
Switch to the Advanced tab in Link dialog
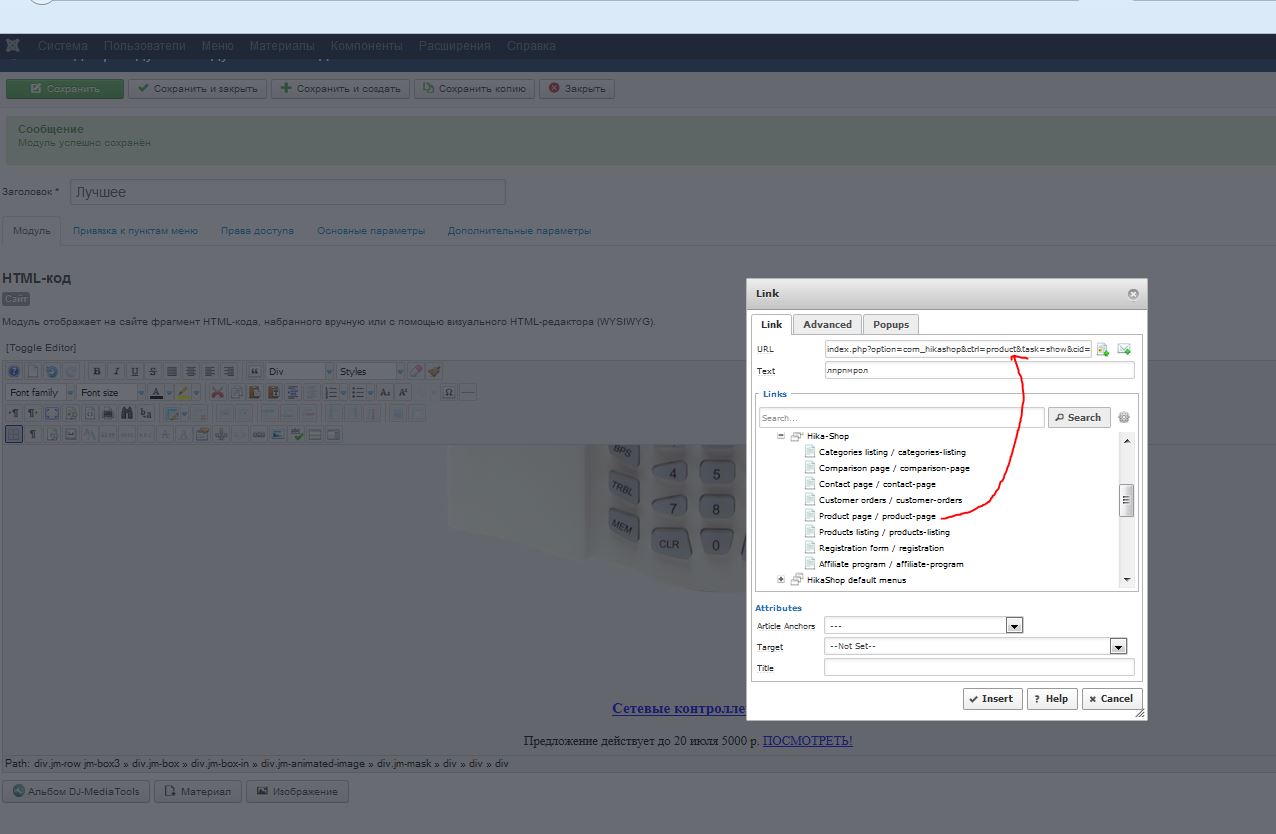[827, 324]
